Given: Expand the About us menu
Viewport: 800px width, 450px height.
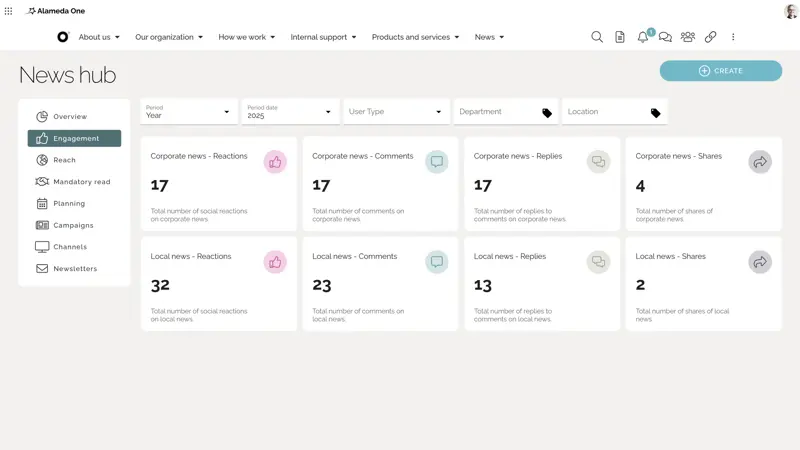Looking at the screenshot, I should pyautogui.click(x=99, y=37).
